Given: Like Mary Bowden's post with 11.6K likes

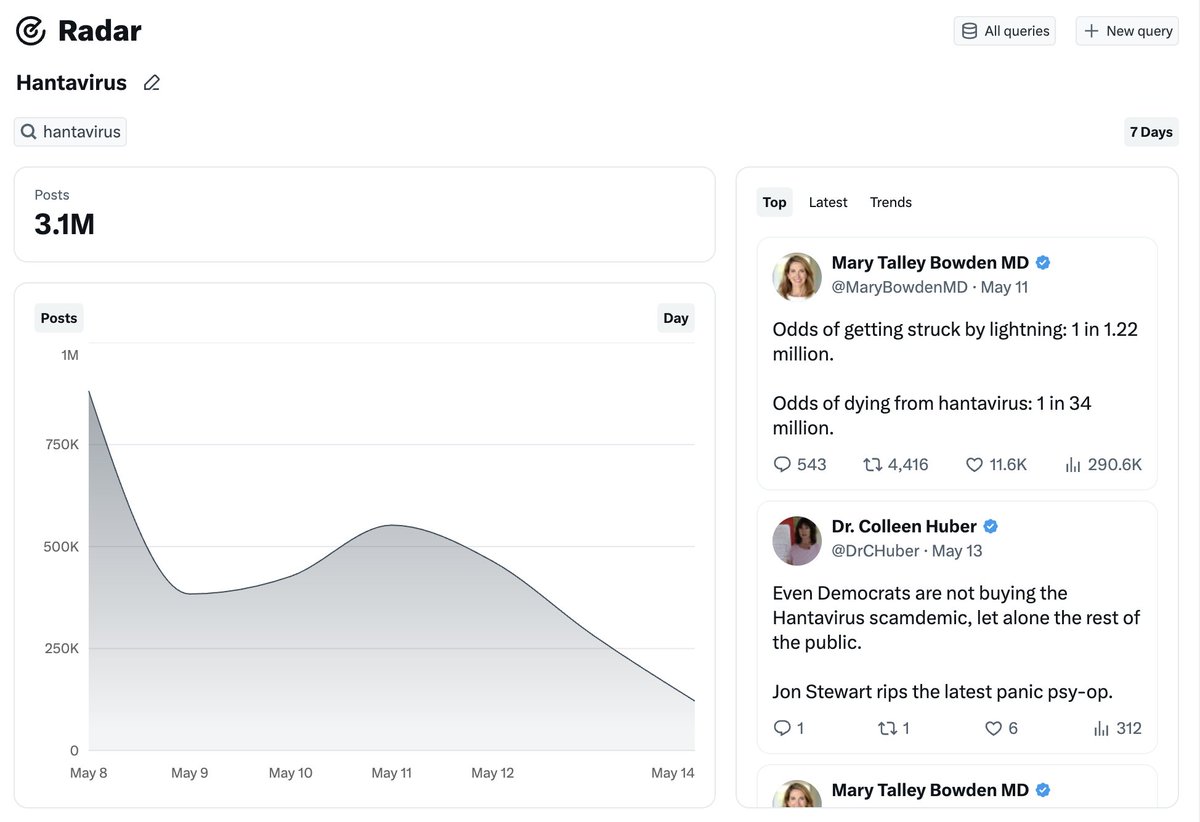Looking at the screenshot, I should pyautogui.click(x=974, y=464).
